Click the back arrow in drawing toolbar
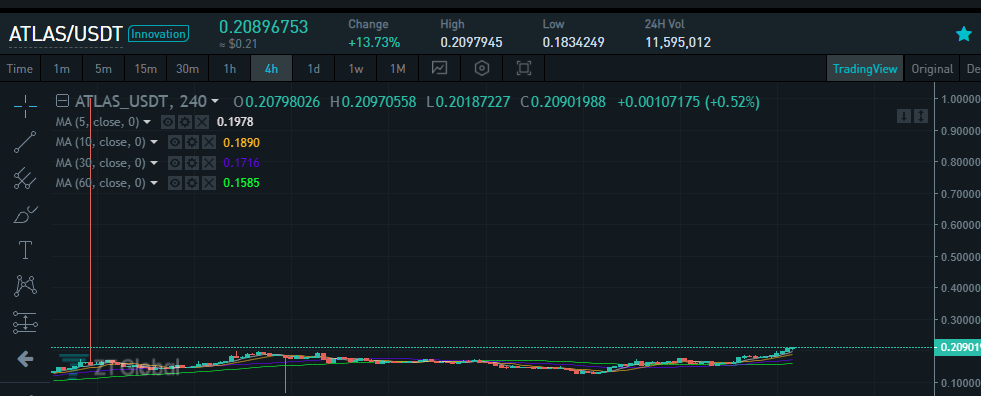Image resolution: width=981 pixels, height=396 pixels. point(25,358)
